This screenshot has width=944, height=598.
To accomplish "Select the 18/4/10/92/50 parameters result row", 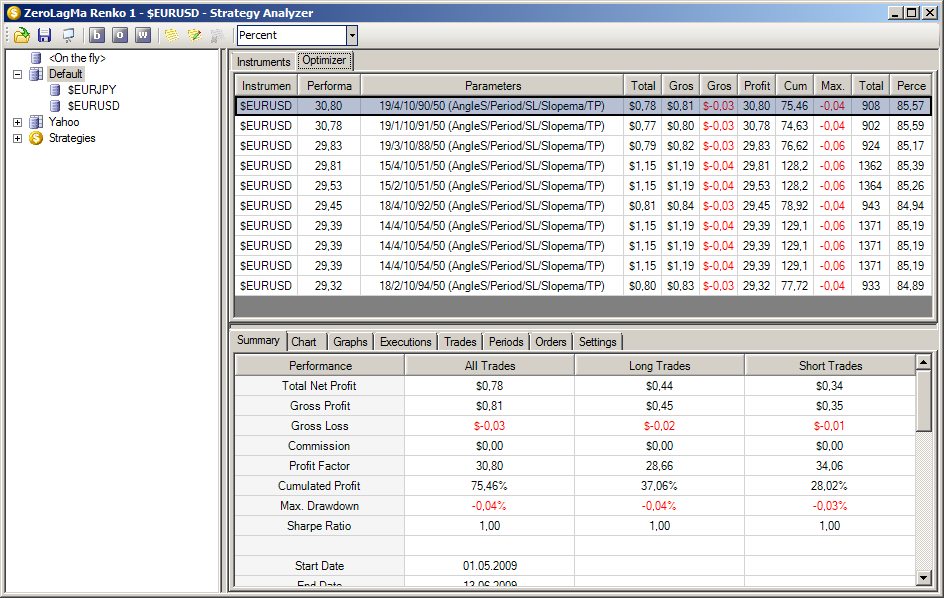I will [x=583, y=206].
